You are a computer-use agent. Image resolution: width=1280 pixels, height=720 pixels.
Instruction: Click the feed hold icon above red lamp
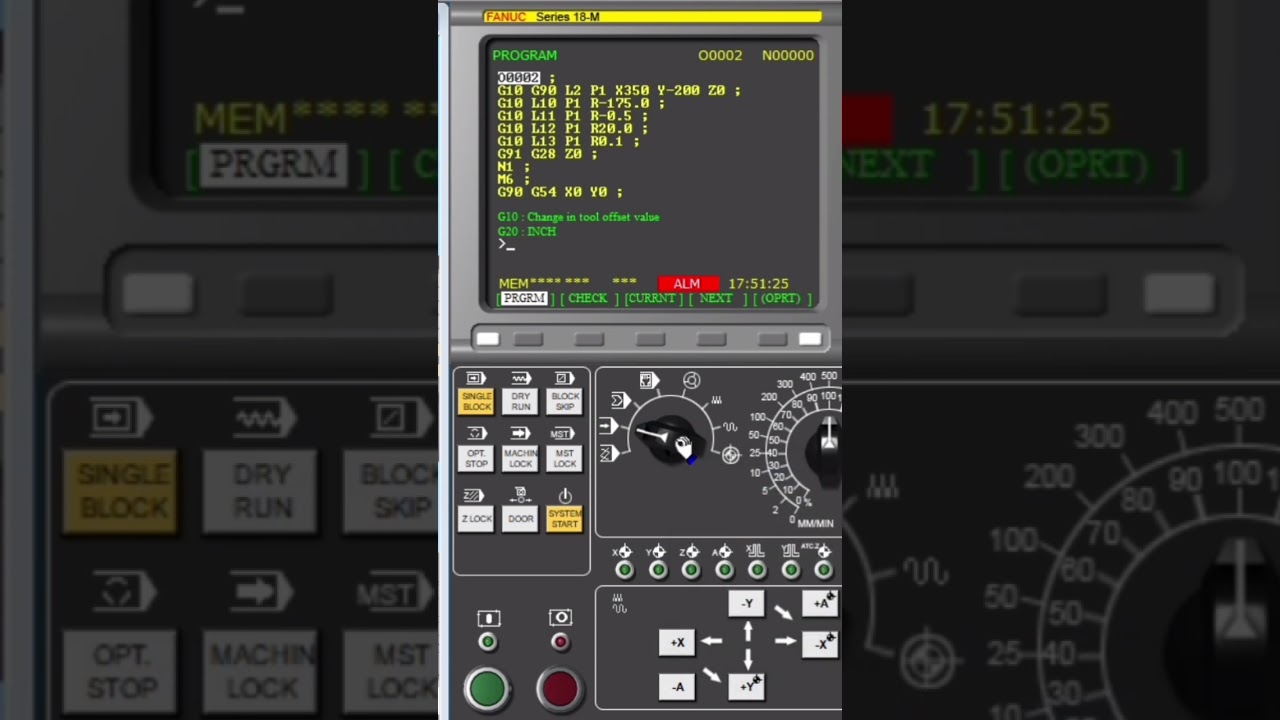click(560, 618)
